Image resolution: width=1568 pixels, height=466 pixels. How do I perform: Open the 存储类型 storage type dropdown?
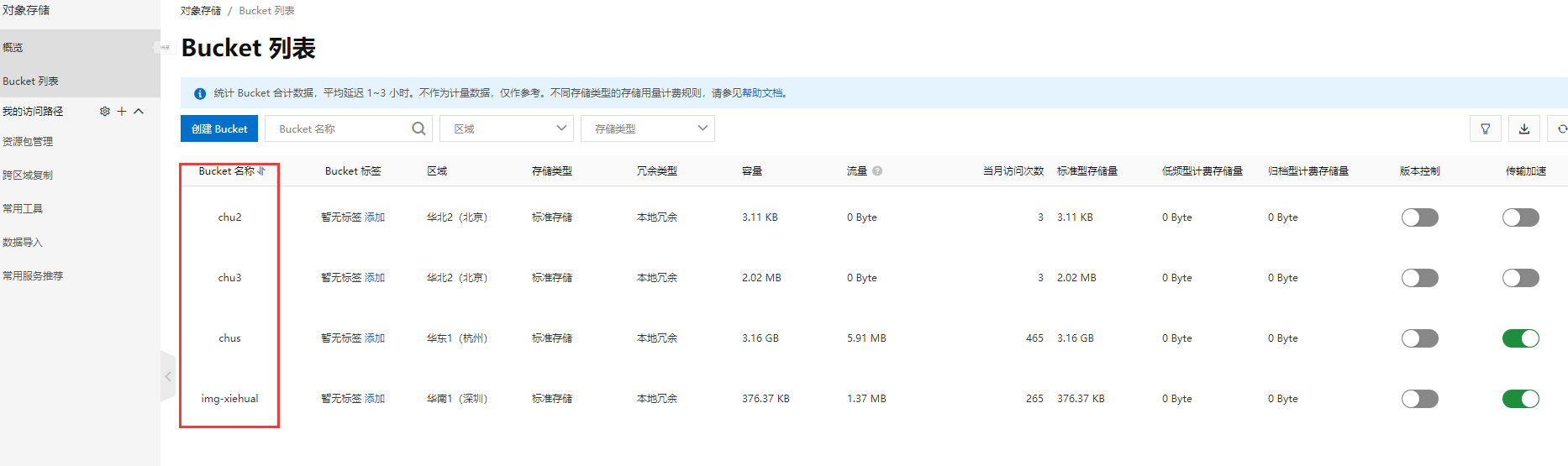click(648, 128)
